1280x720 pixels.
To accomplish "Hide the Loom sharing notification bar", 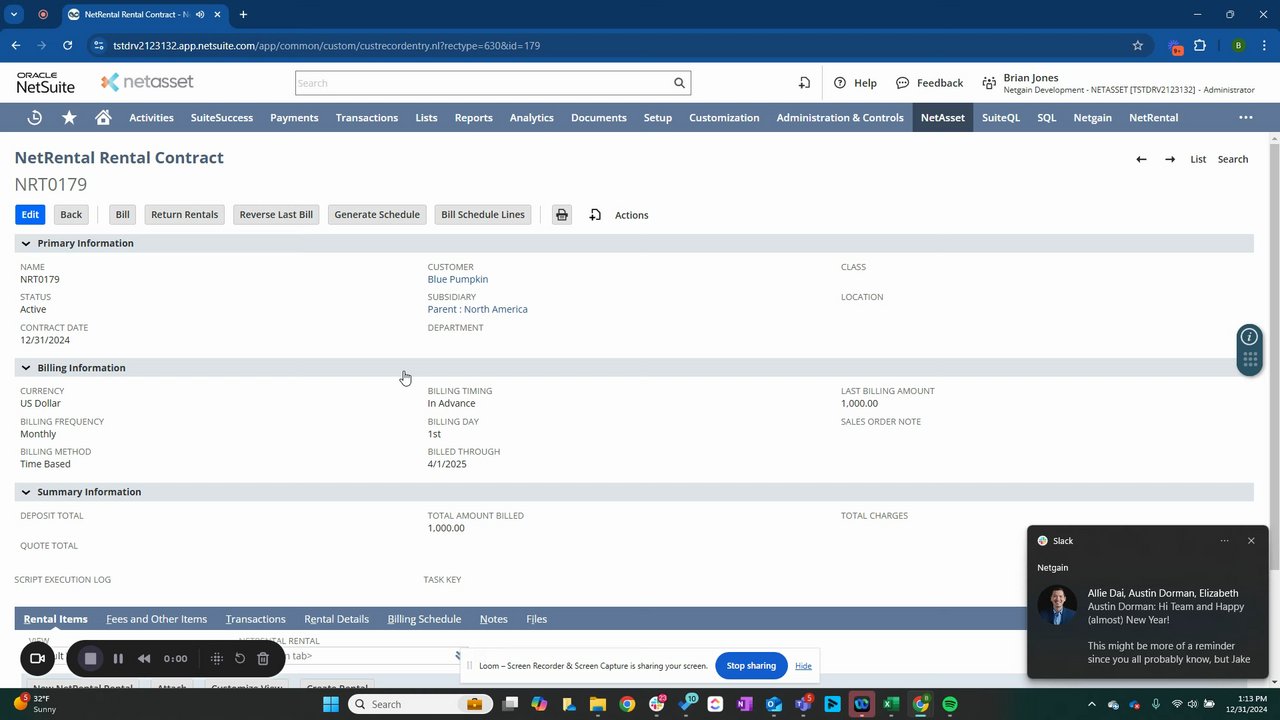I will pos(803,666).
